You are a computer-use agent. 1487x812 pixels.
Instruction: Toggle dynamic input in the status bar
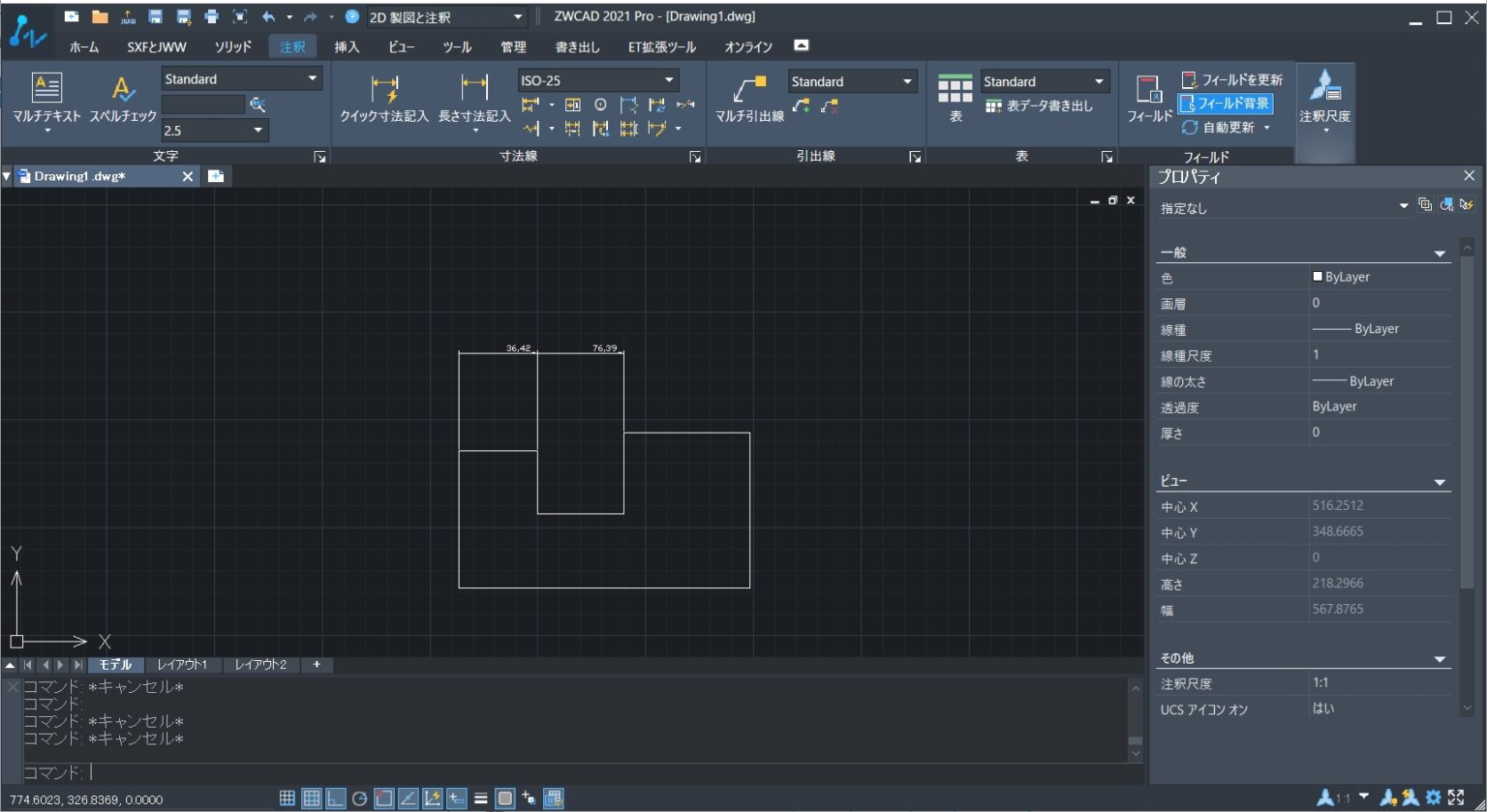[x=457, y=798]
